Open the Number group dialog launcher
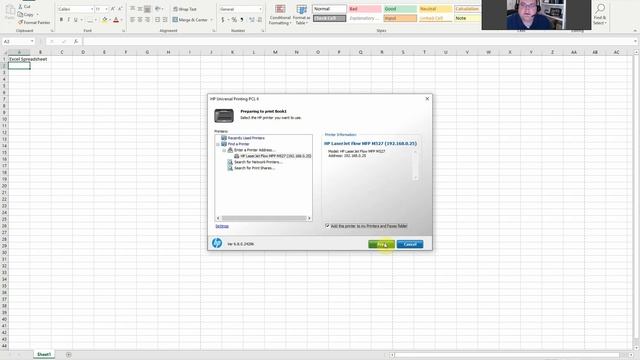This screenshot has height=360, width=640. 262,31
